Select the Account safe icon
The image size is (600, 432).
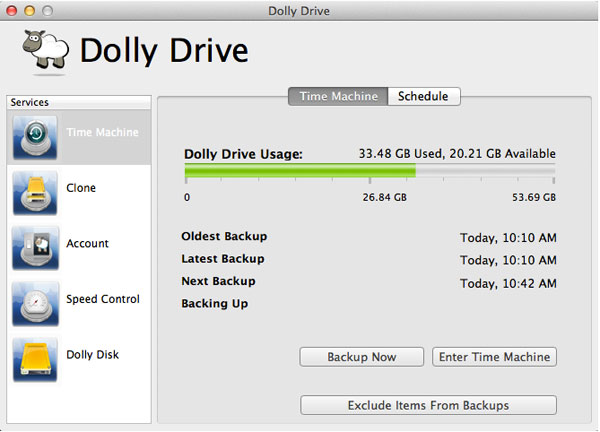[36, 248]
